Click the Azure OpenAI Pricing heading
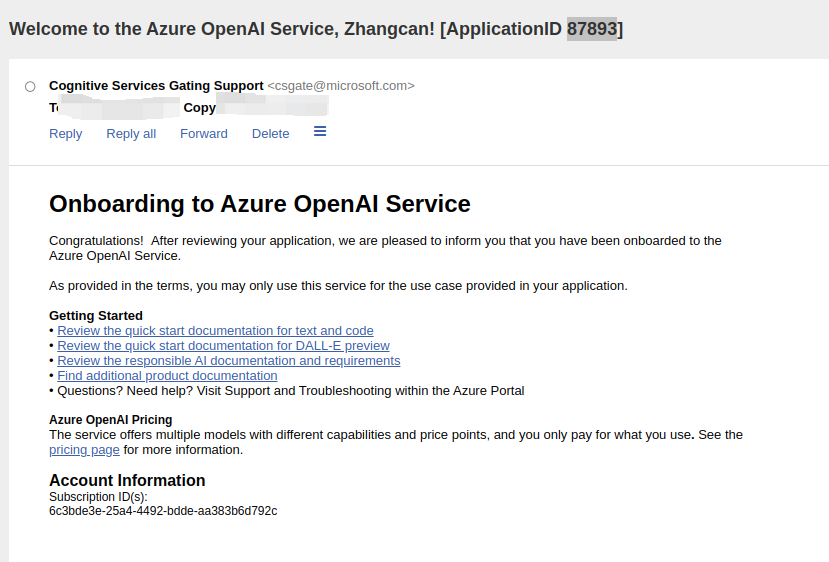Viewport: 829px width, 562px height. coord(110,420)
